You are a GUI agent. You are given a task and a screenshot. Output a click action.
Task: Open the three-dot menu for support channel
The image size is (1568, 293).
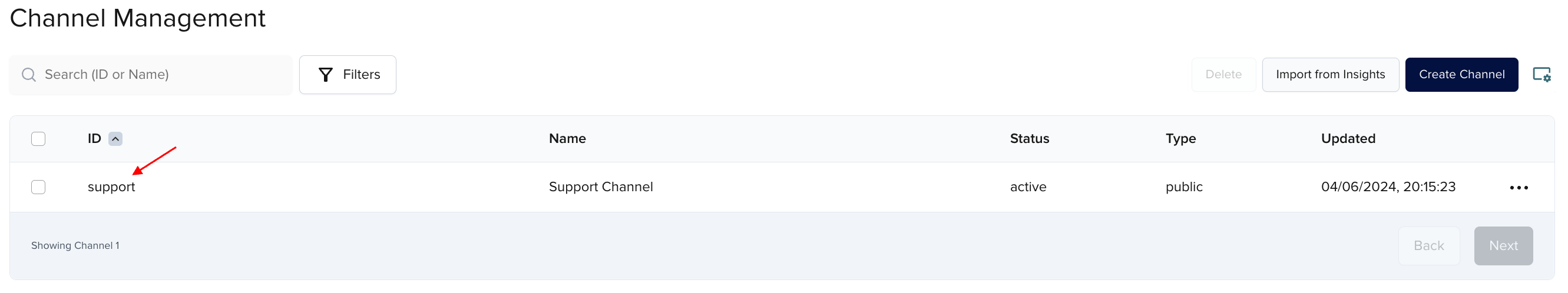click(x=1518, y=188)
